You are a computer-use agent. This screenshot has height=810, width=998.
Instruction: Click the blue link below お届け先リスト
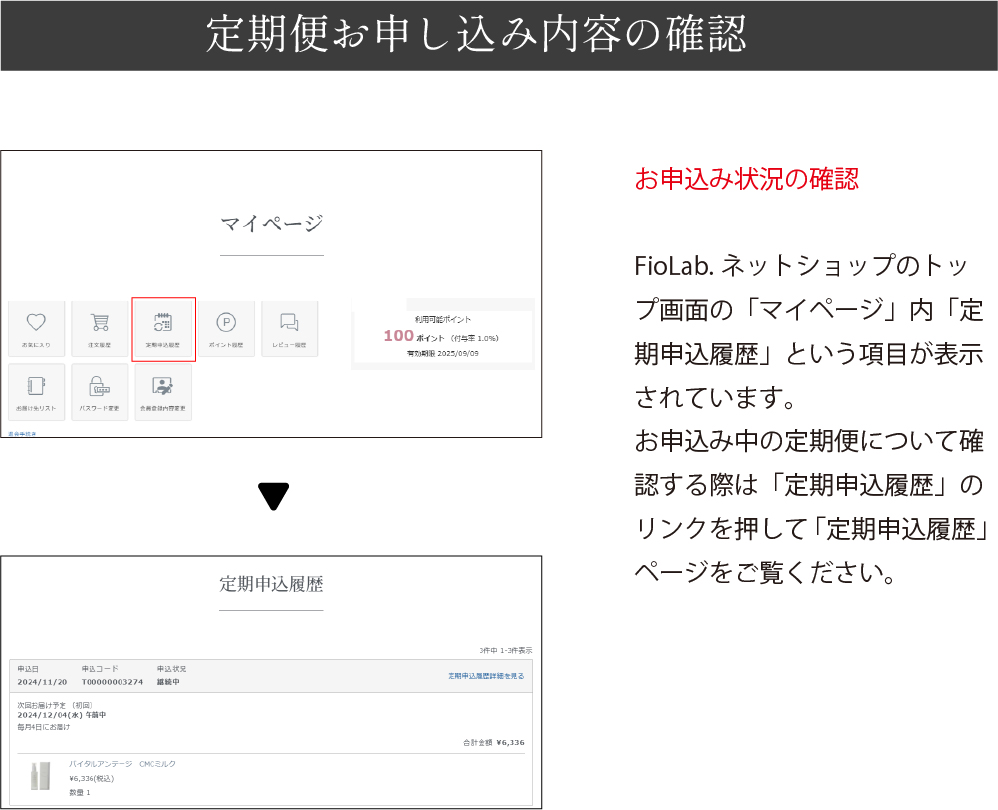(22, 434)
